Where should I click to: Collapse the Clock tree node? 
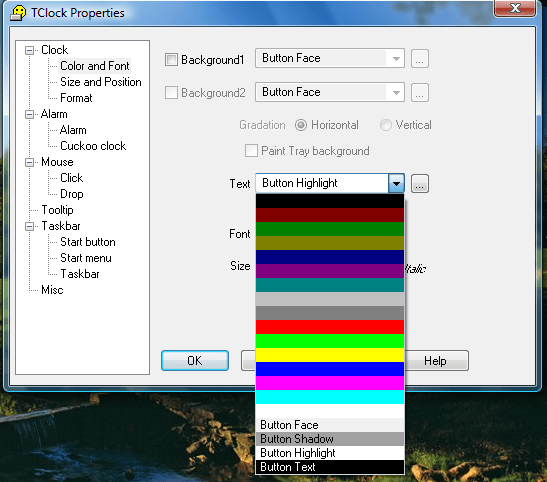[x=30, y=50]
